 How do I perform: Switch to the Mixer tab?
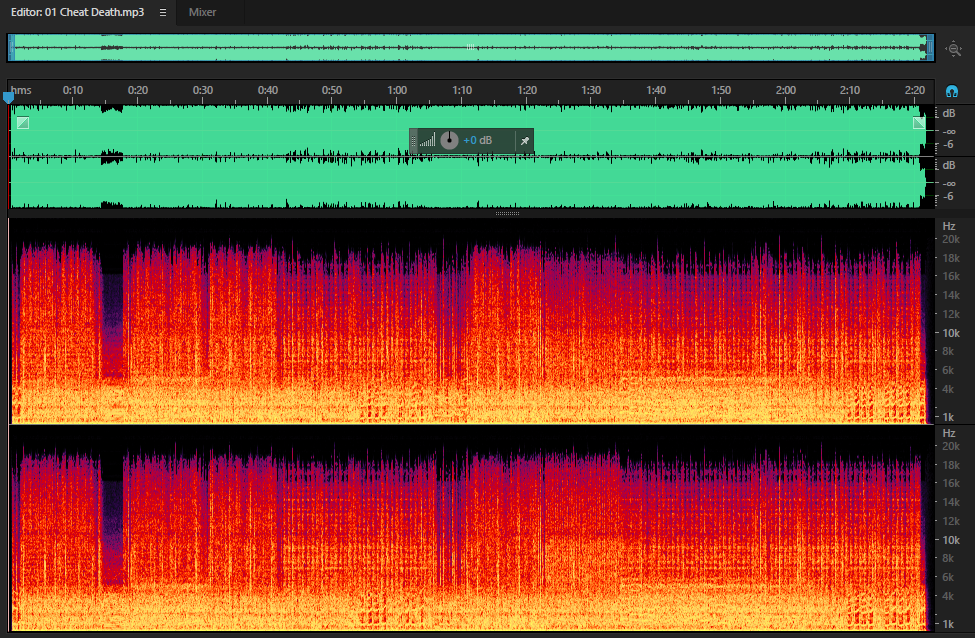[202, 12]
